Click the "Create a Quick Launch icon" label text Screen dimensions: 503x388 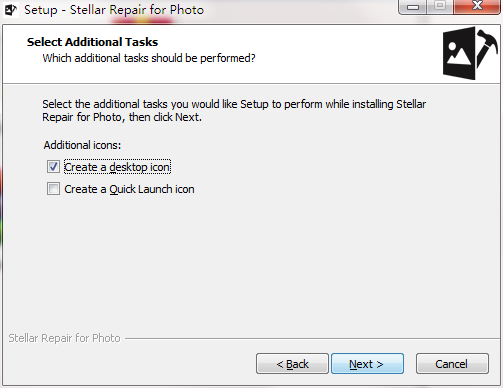(129, 189)
